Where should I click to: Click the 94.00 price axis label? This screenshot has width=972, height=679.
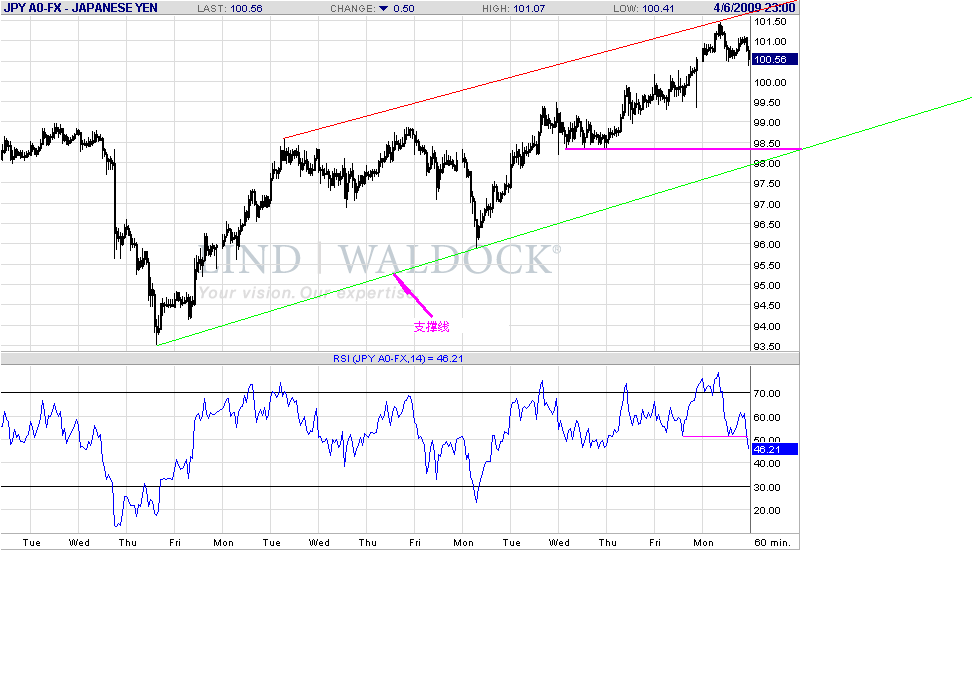coord(767,327)
